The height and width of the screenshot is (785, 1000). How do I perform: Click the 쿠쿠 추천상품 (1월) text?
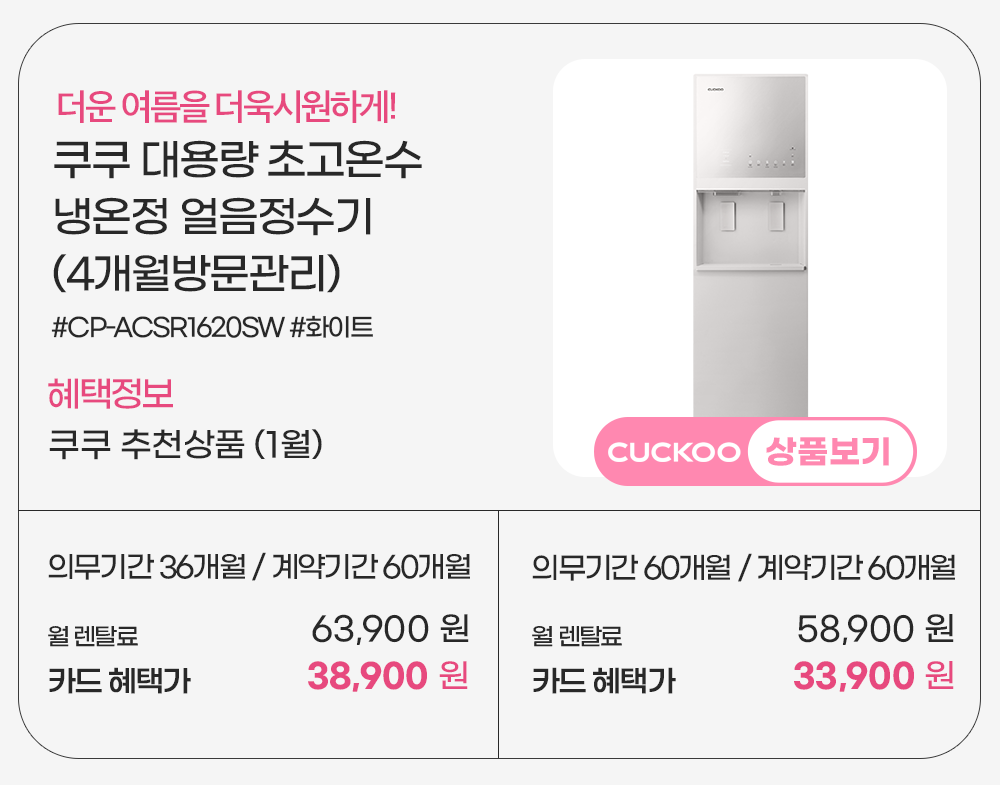coord(186,443)
